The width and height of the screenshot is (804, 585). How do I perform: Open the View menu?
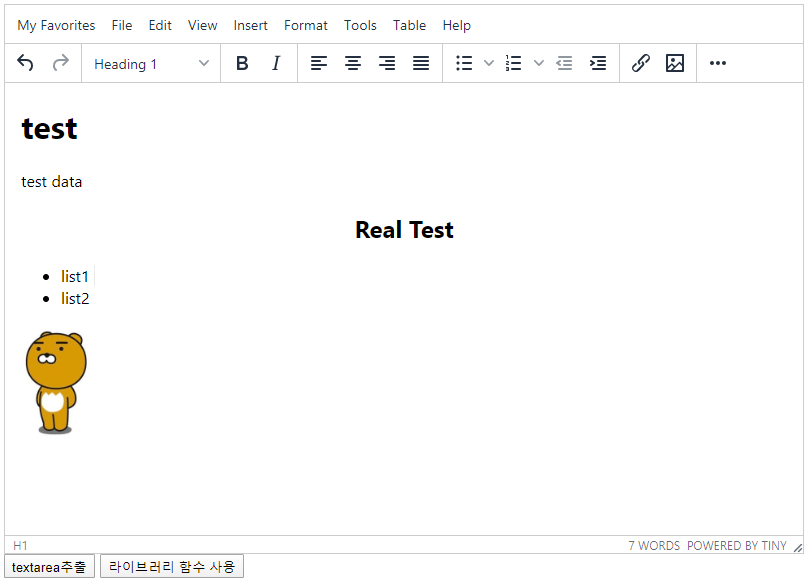tap(202, 25)
